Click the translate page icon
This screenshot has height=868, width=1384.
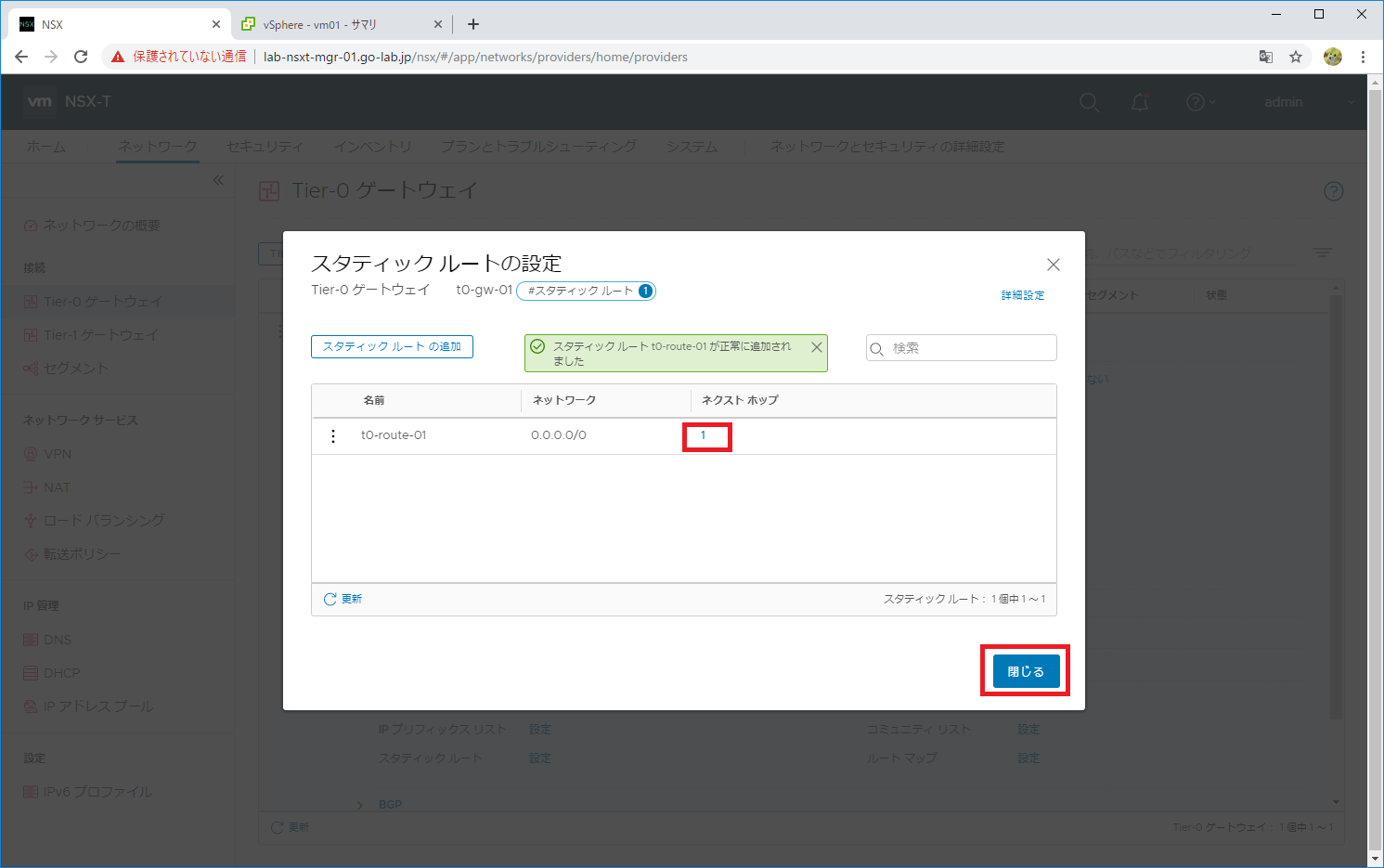coord(1266,57)
